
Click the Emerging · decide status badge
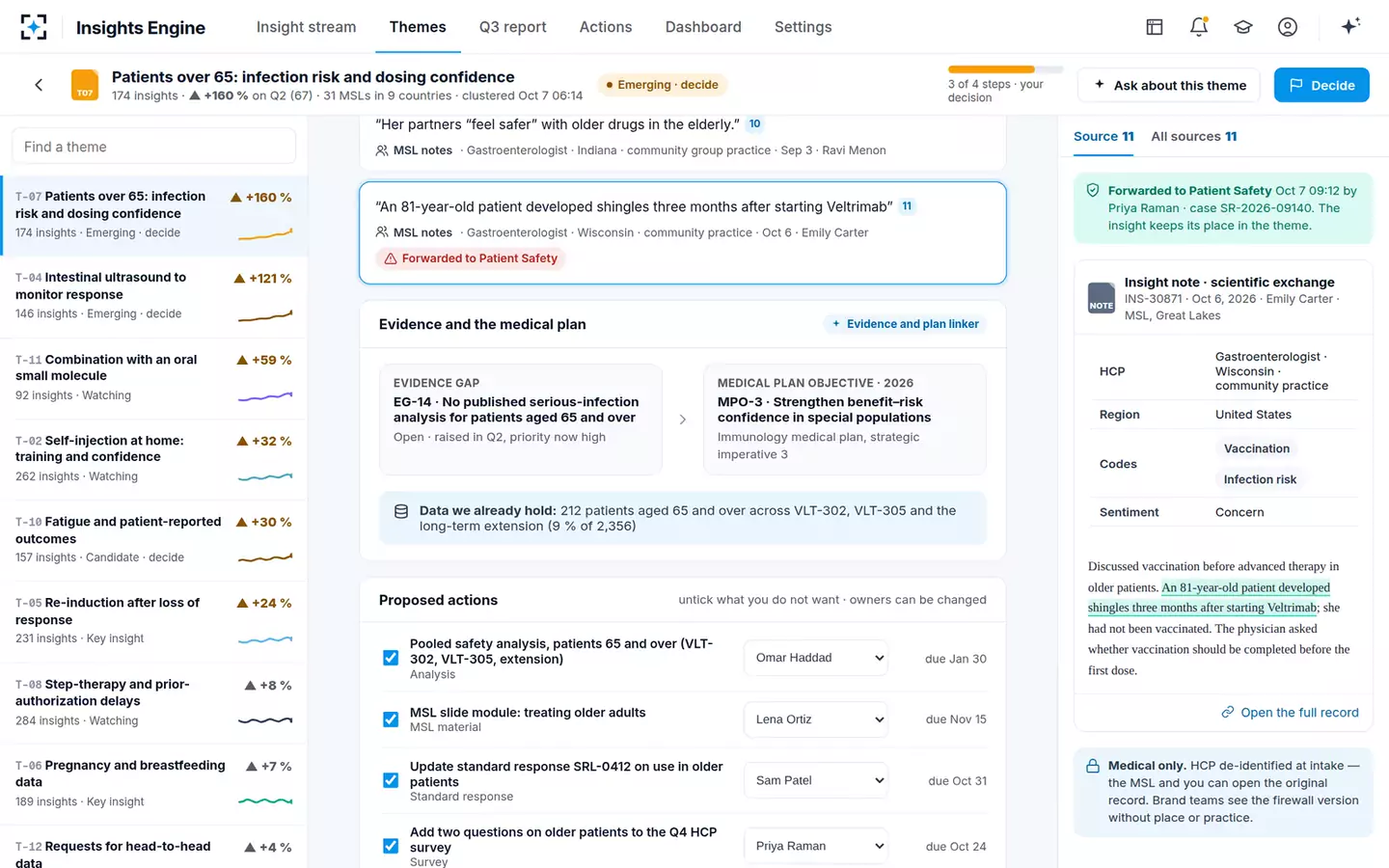tap(662, 85)
